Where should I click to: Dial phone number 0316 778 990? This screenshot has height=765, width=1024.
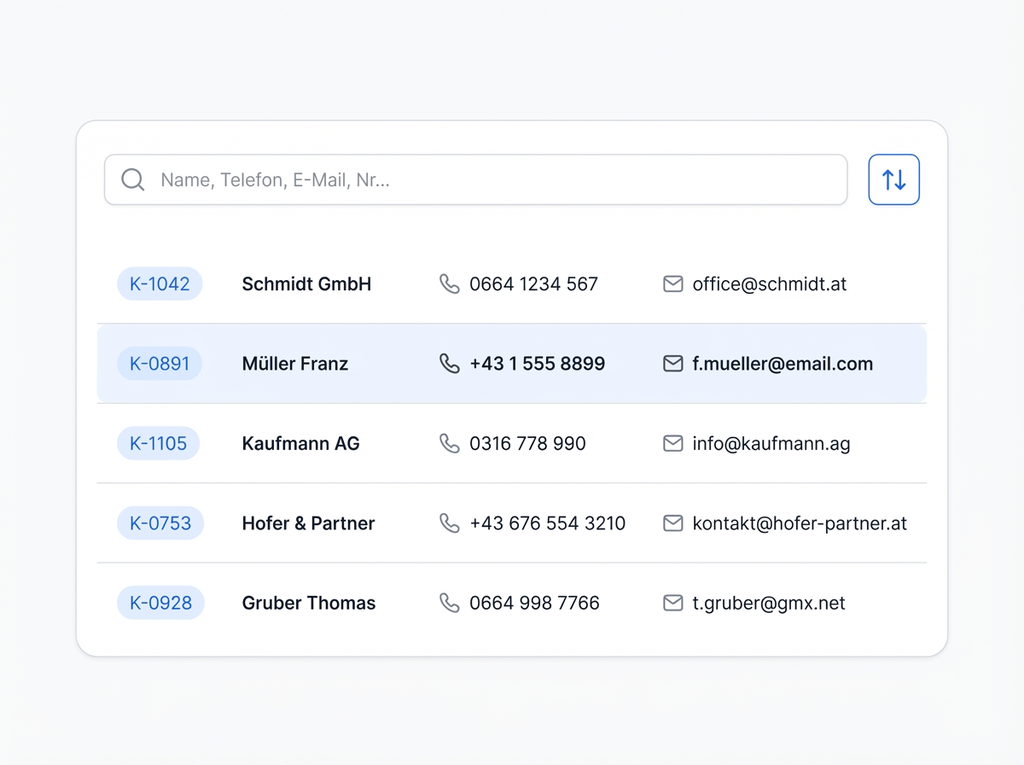pyautogui.click(x=527, y=443)
